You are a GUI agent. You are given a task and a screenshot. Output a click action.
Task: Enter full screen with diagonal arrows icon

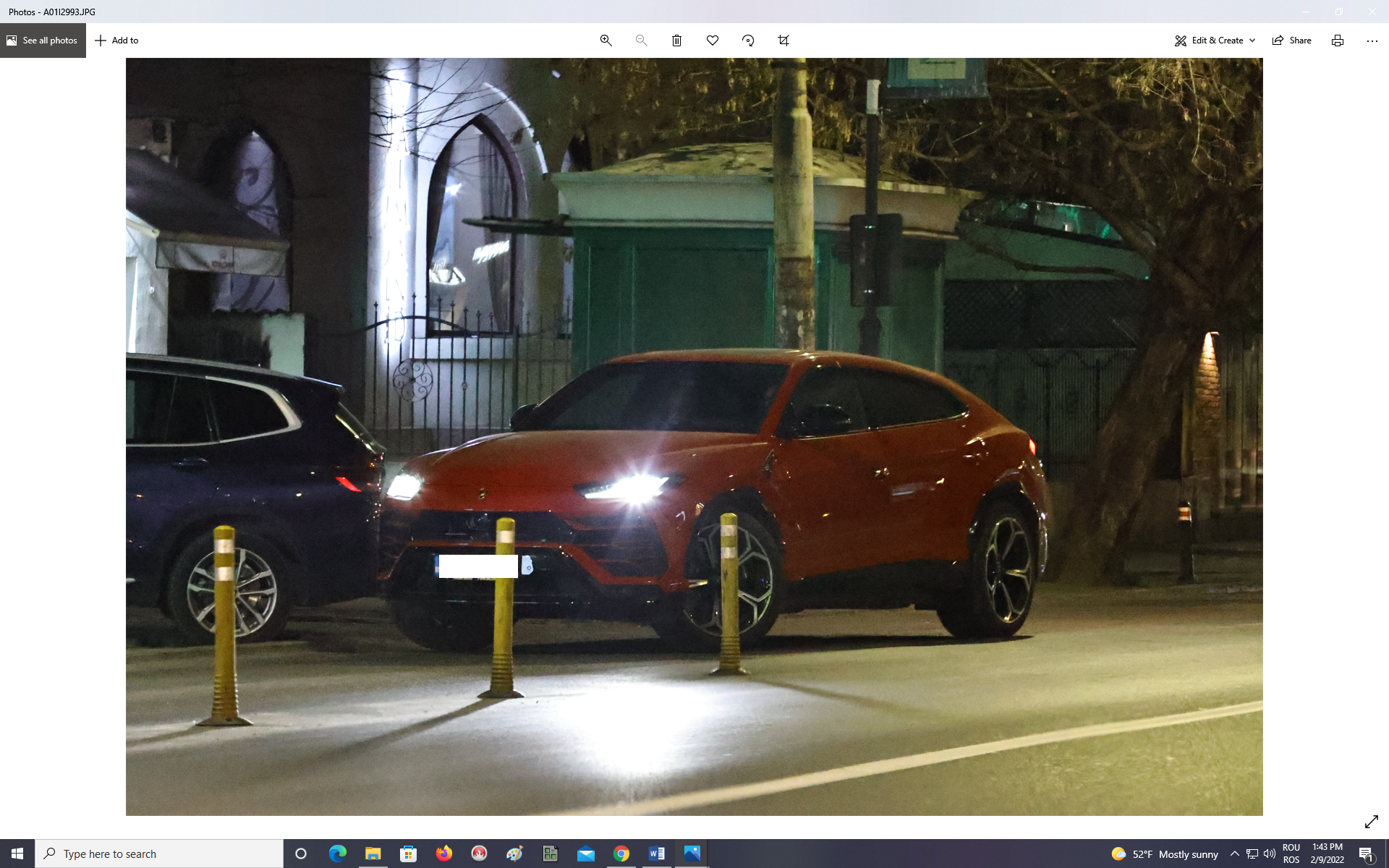click(1371, 822)
